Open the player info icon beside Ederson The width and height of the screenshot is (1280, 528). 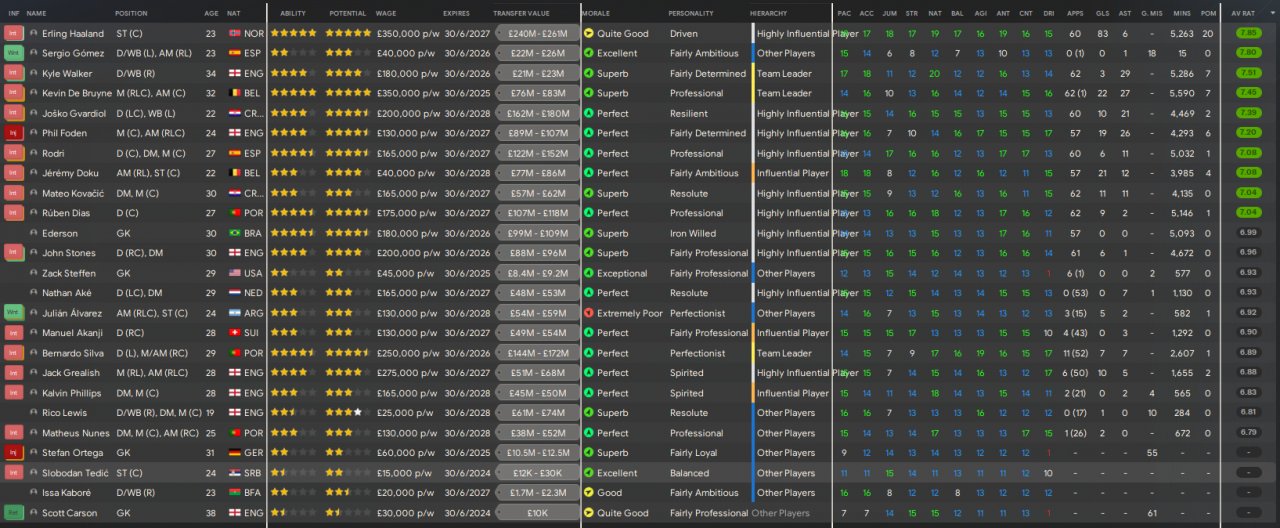[34, 233]
